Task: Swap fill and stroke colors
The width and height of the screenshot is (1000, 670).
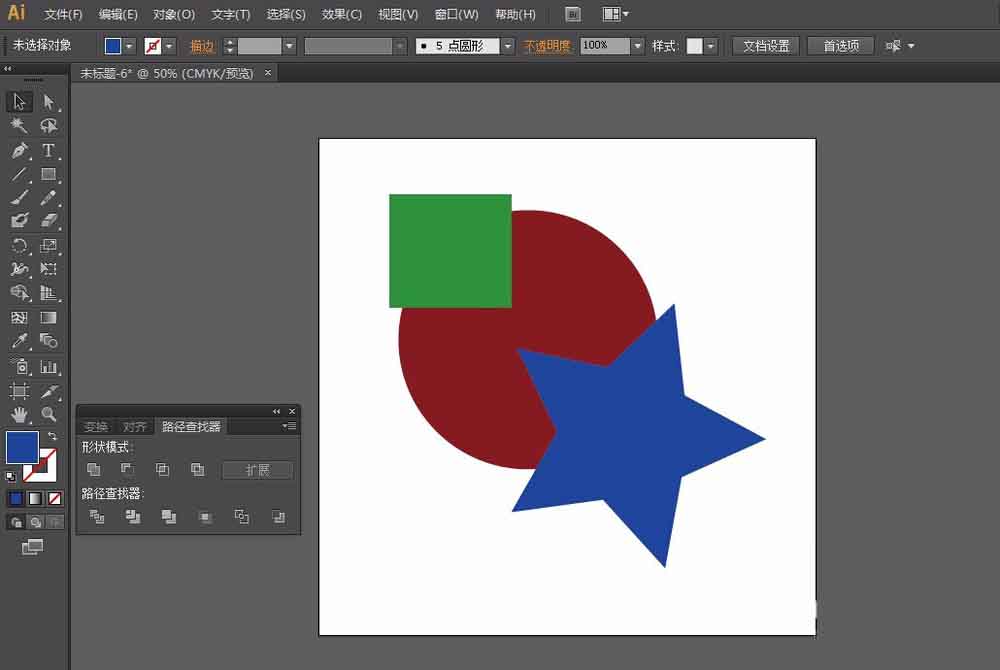Action: [x=52, y=436]
